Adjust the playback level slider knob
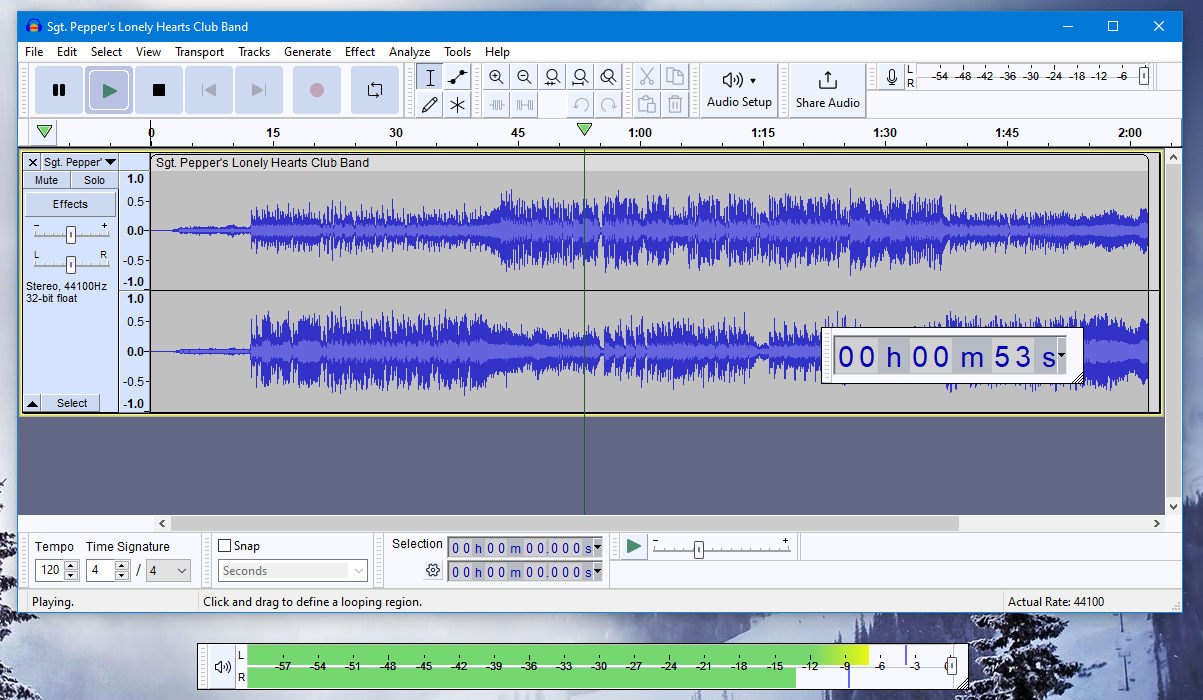The image size is (1203, 700). point(951,666)
